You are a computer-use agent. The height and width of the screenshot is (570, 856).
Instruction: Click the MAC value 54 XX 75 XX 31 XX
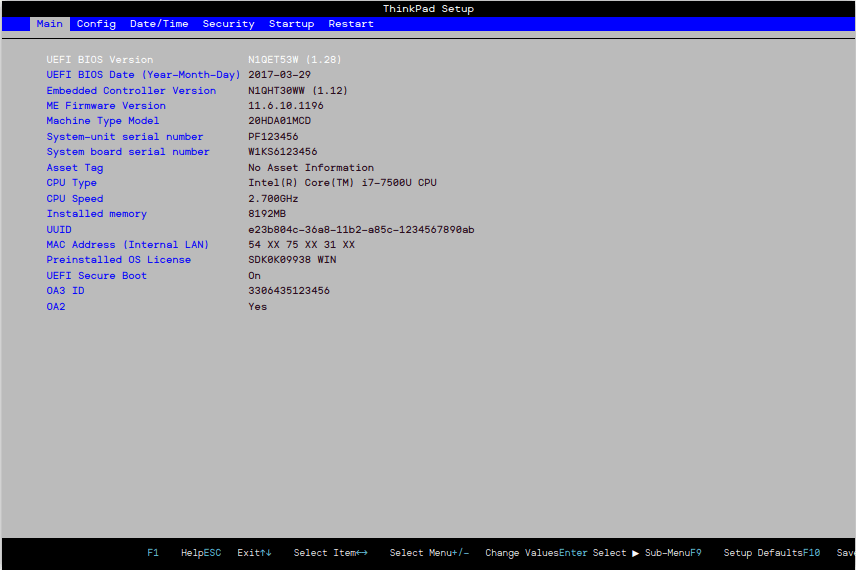point(301,245)
